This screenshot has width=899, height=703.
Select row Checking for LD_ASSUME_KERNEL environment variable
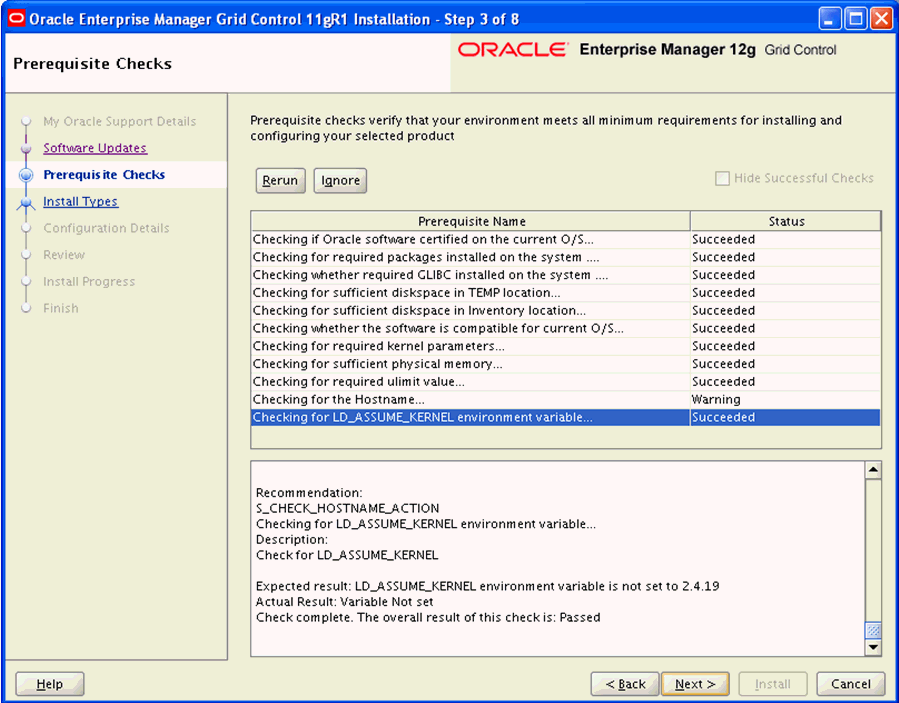[565, 417]
